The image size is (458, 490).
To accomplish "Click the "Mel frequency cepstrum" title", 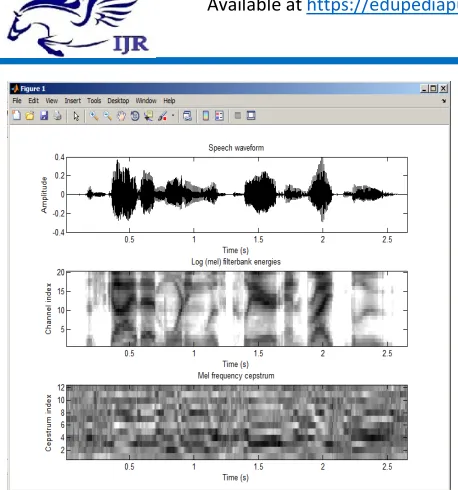I will (236, 376).
